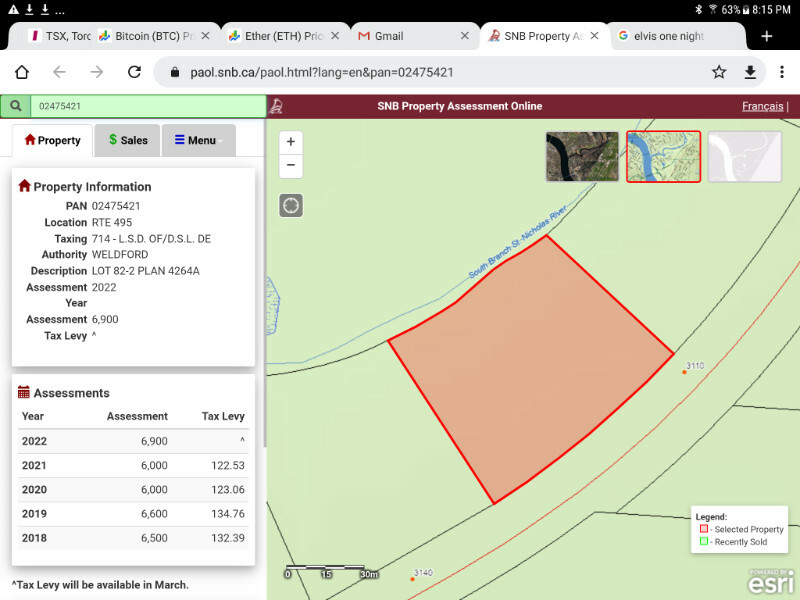Click the Description LOT 82-2 PLAN 4264A
The height and width of the screenshot is (600, 800).
point(145,271)
